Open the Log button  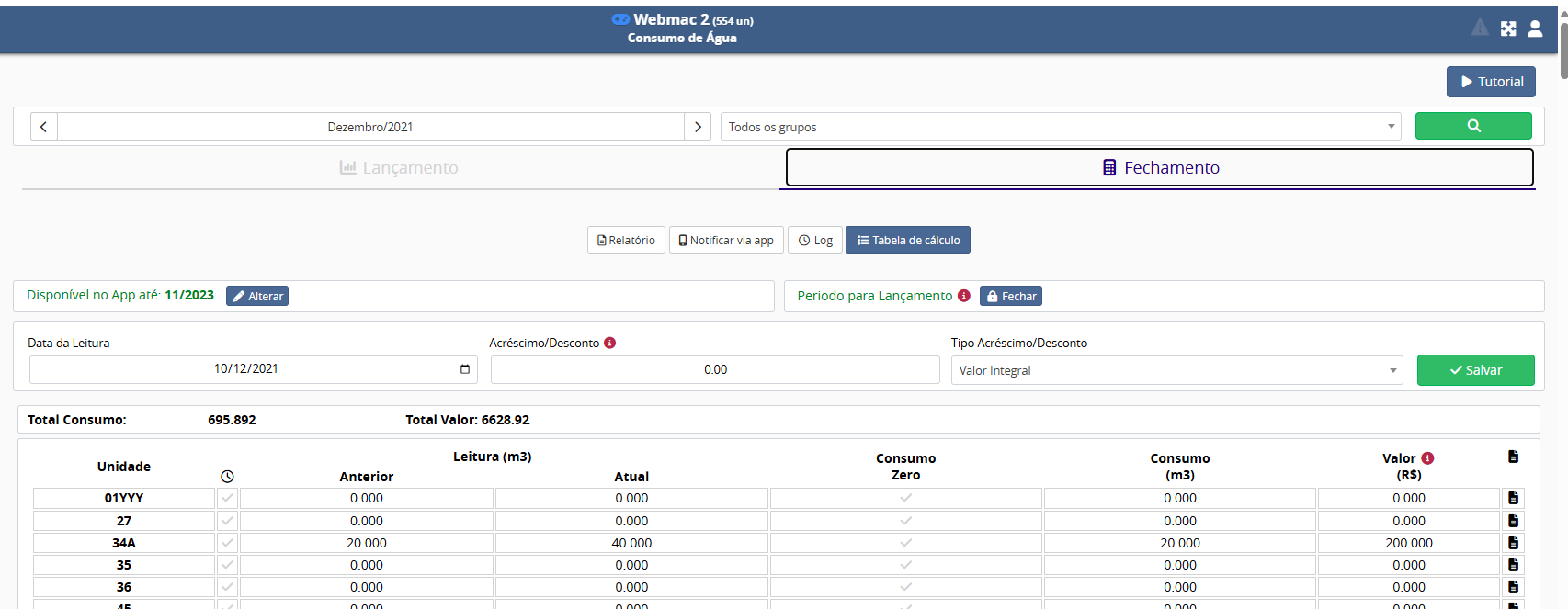pos(815,240)
